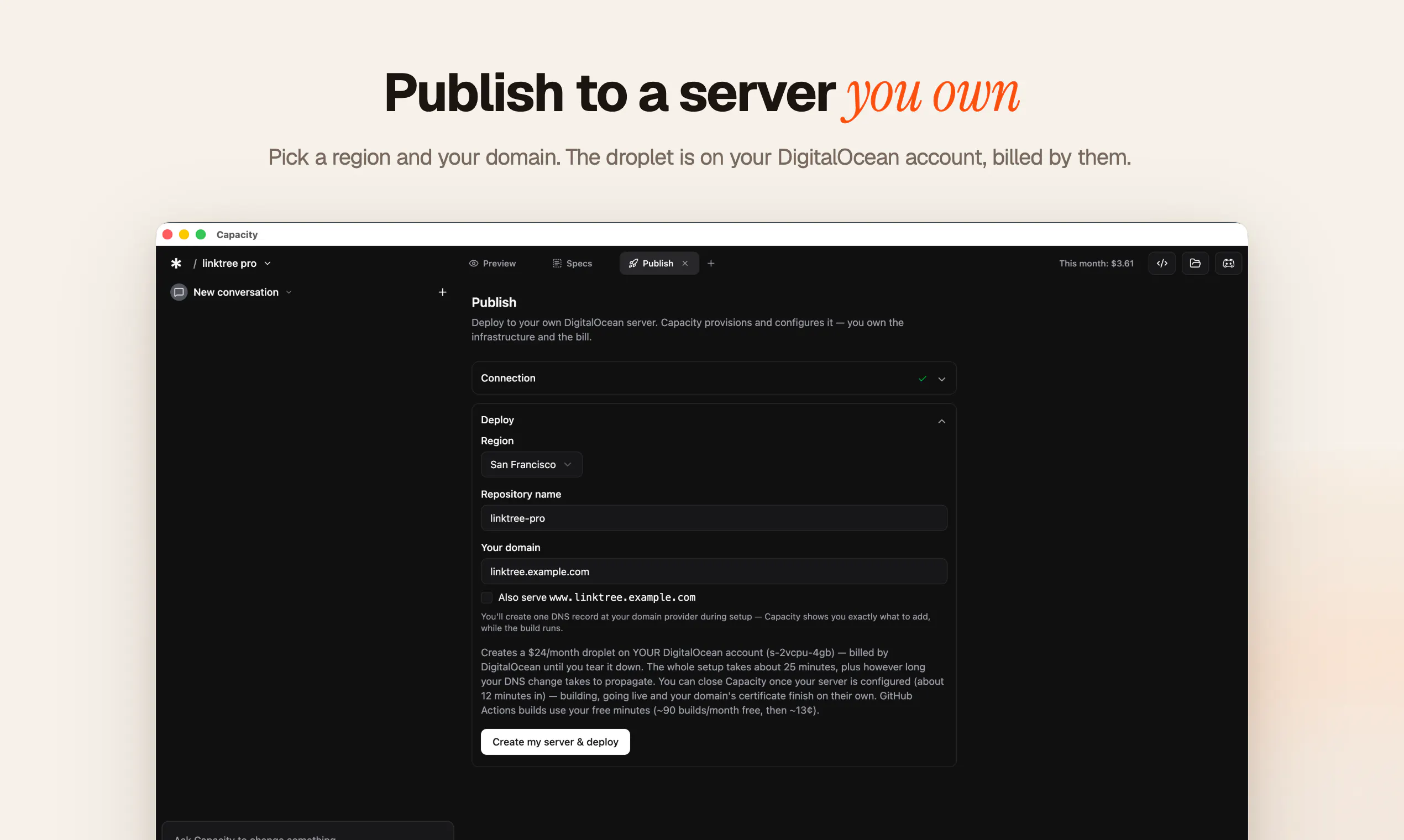
Task: Click the This month: $3.61 cost text
Action: point(1097,263)
